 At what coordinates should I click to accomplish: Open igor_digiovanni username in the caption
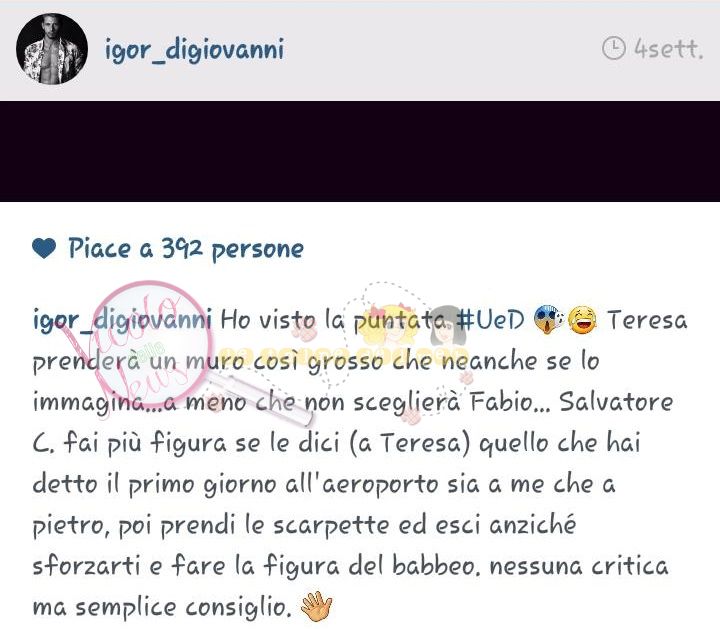tap(122, 320)
